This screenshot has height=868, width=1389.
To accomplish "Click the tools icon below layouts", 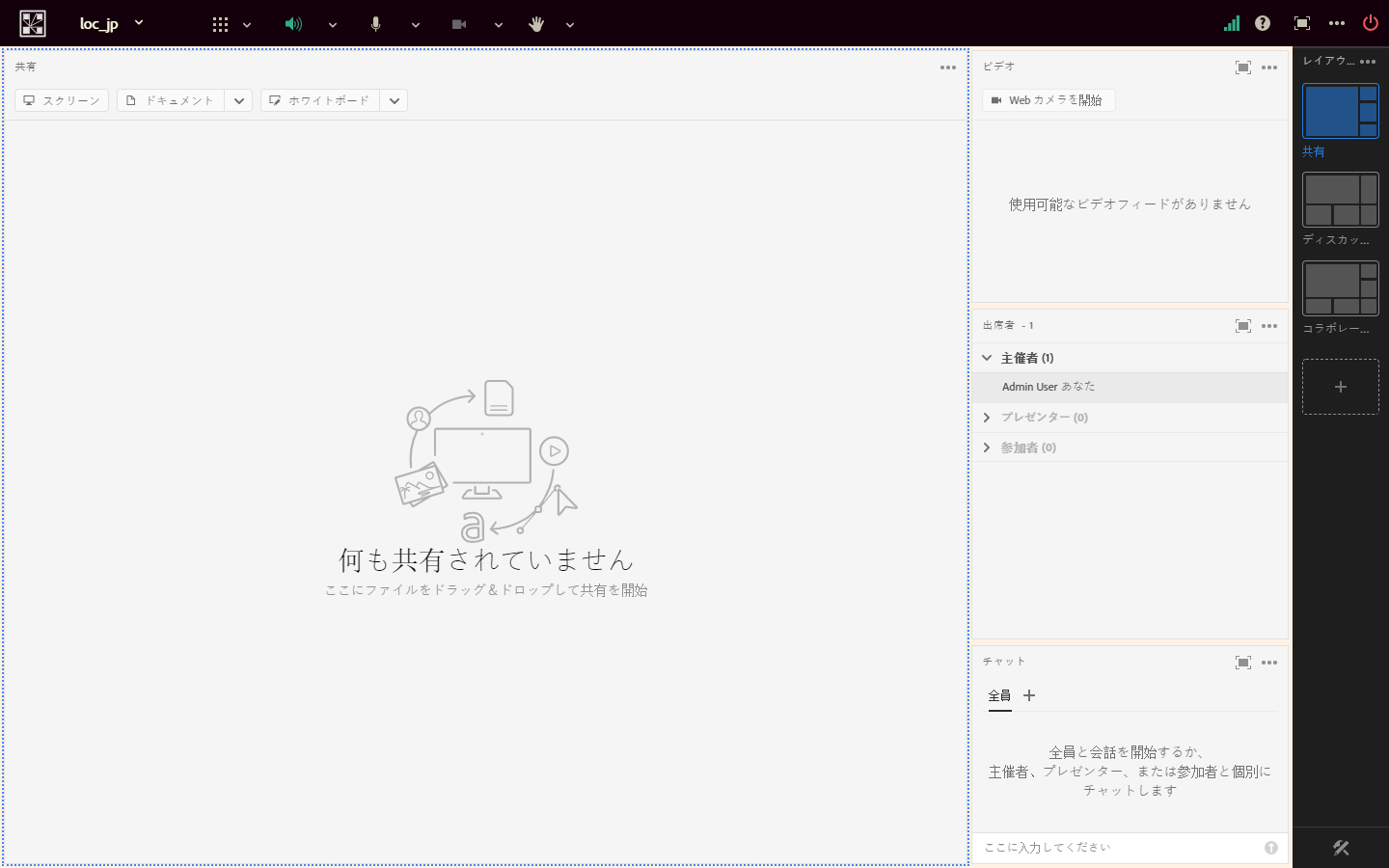I will [x=1341, y=848].
